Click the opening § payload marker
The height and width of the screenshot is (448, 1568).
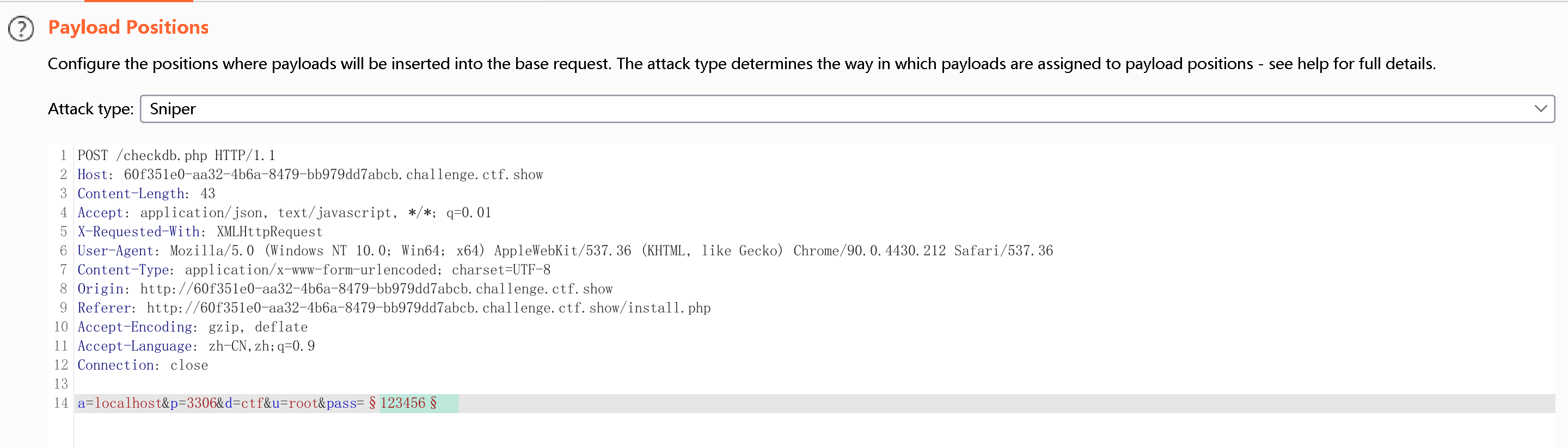click(x=372, y=403)
